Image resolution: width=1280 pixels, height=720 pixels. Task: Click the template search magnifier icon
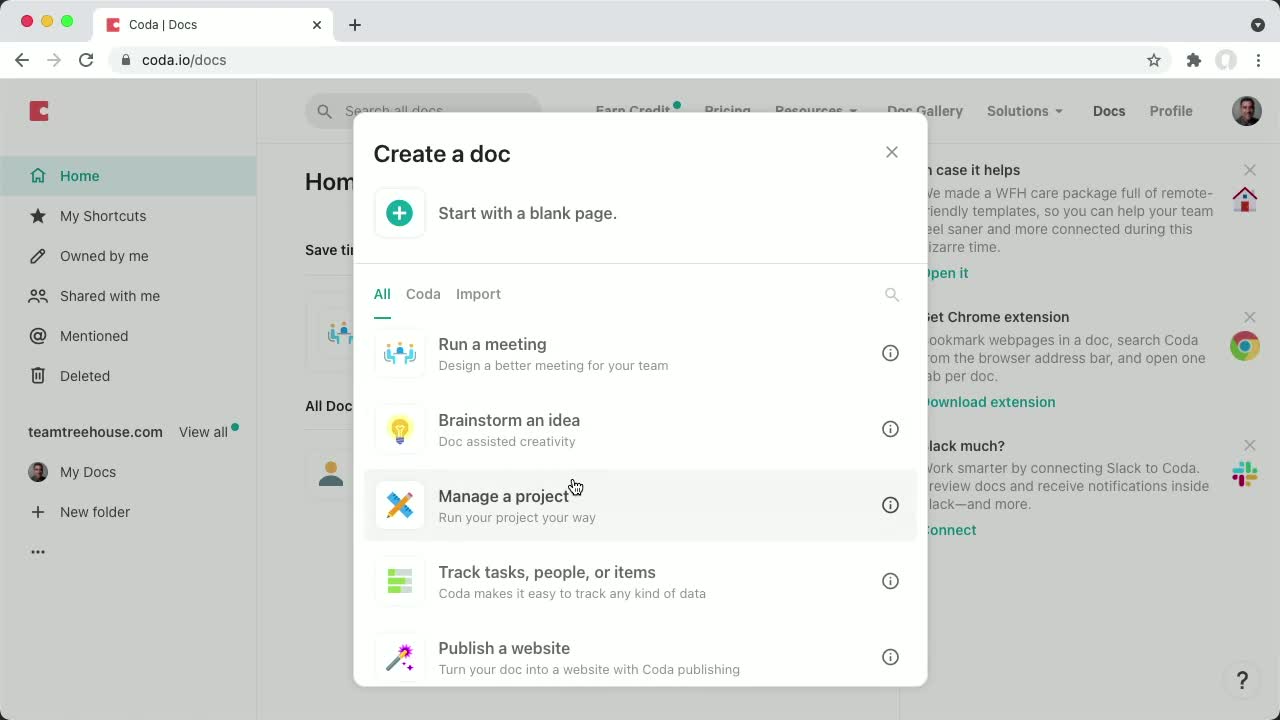coord(891,294)
